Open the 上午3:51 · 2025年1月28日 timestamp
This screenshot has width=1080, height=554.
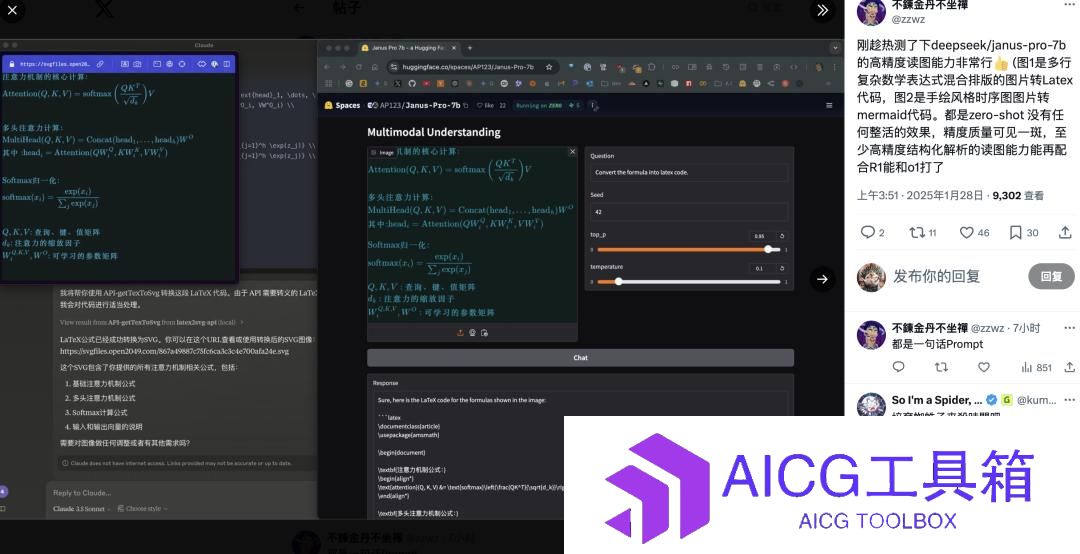[920, 196]
